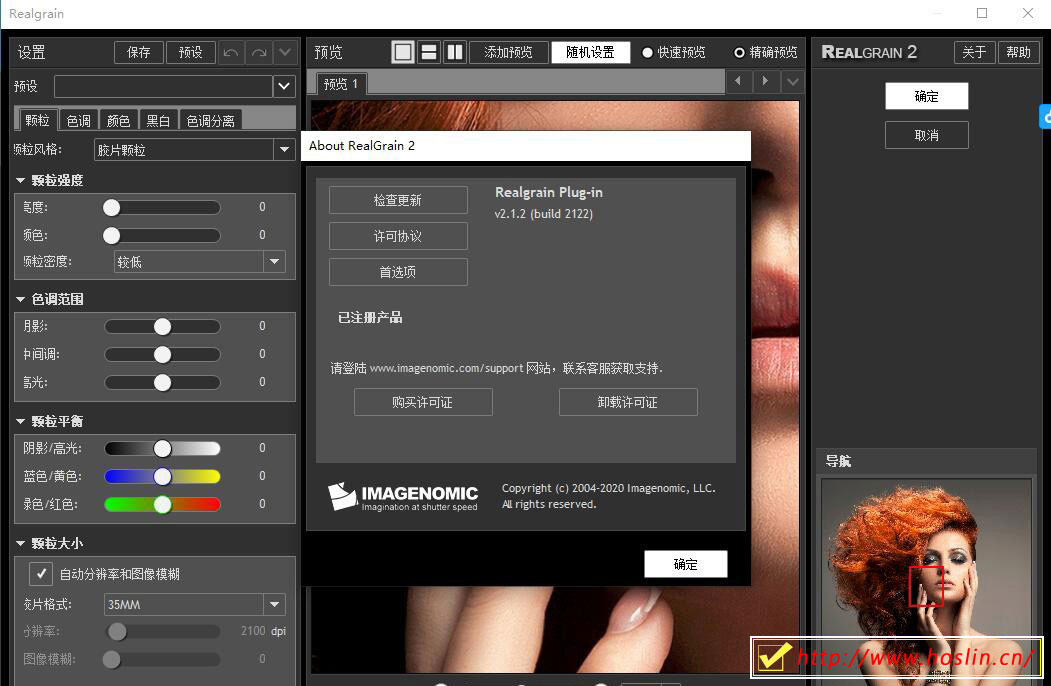
Task: Open 许可协议 in About dialog
Action: coord(398,236)
